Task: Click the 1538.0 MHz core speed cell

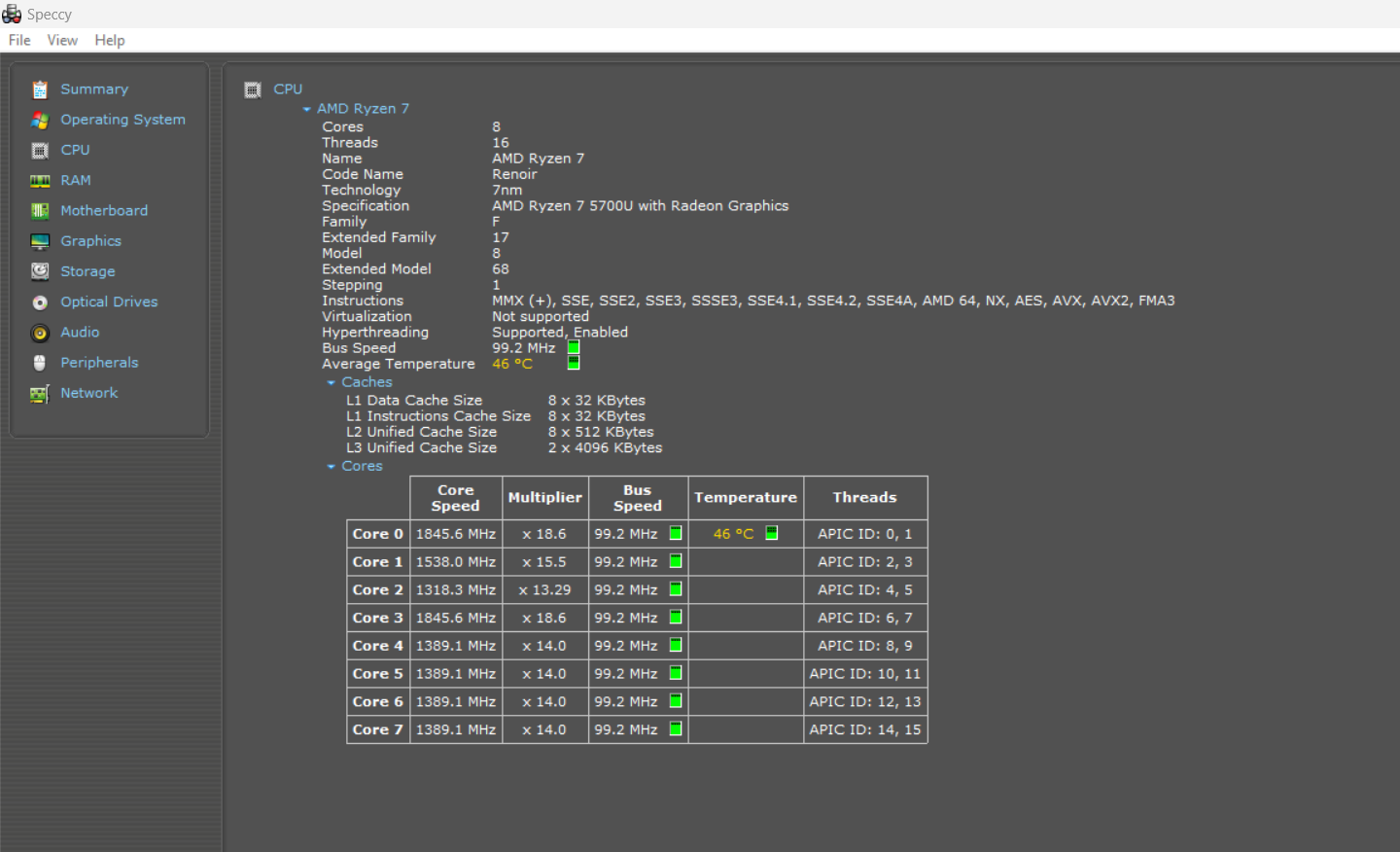Action: pyautogui.click(x=456, y=562)
